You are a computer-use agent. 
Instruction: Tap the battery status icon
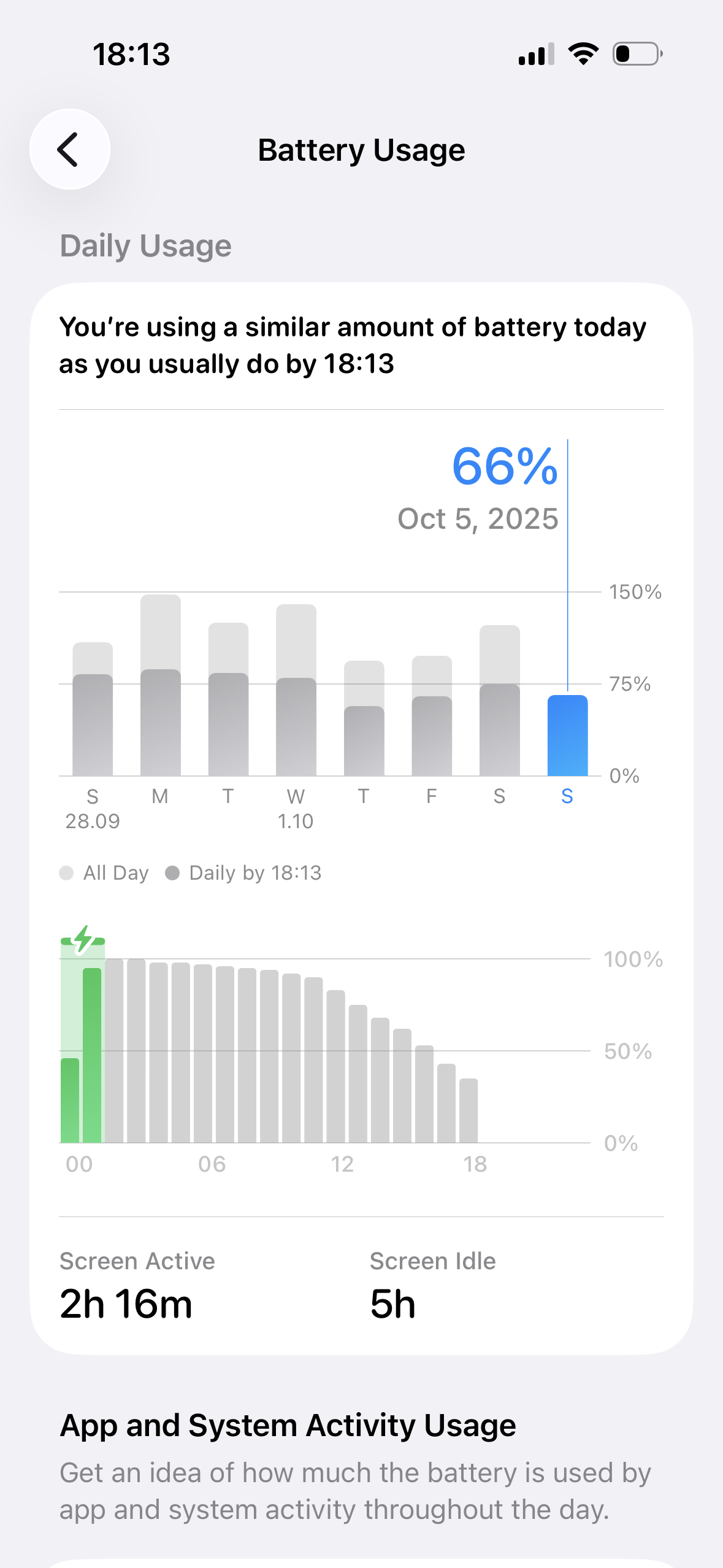coord(637,54)
